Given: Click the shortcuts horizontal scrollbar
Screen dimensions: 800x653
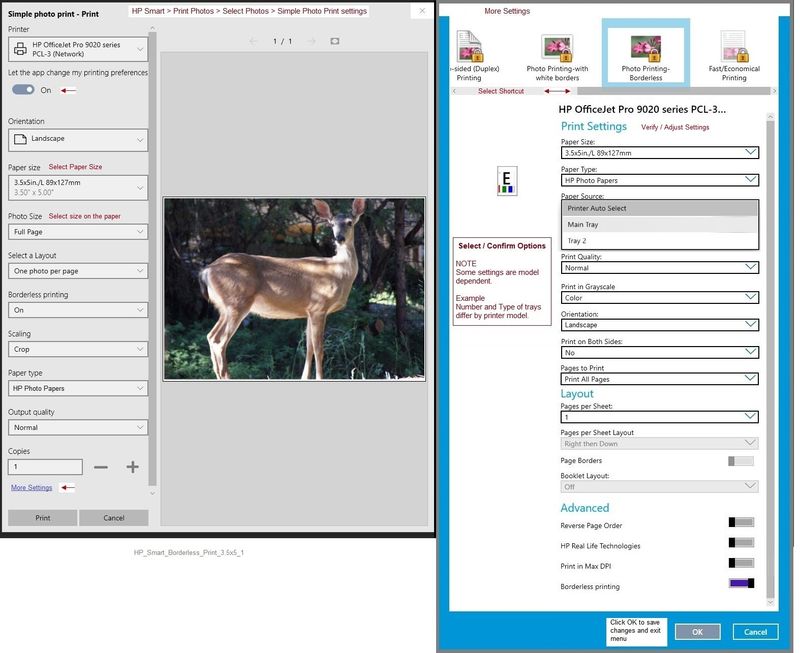Looking at the screenshot, I should [x=673, y=91].
